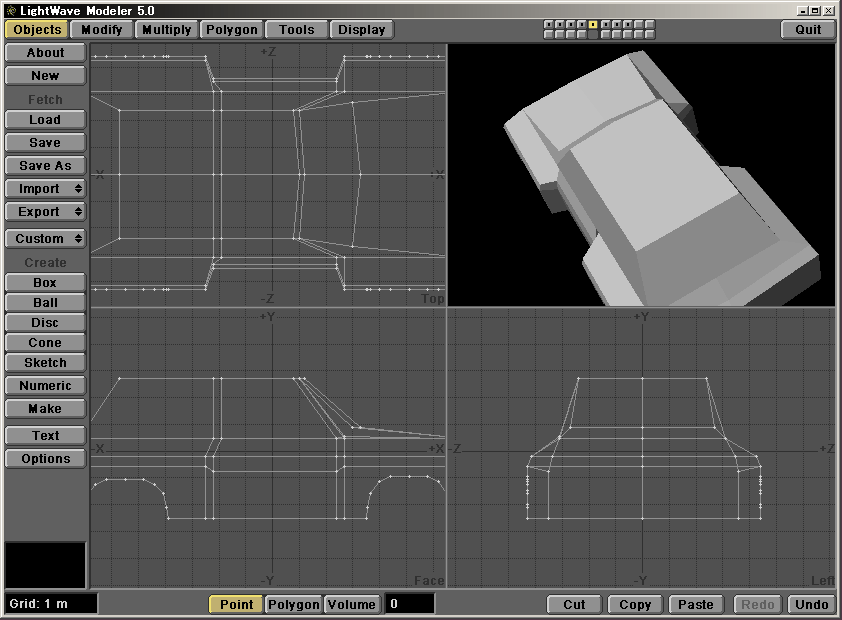This screenshot has height=620, width=842.
Task: Select foreground layer 10 button
Action: [x=650, y=24]
